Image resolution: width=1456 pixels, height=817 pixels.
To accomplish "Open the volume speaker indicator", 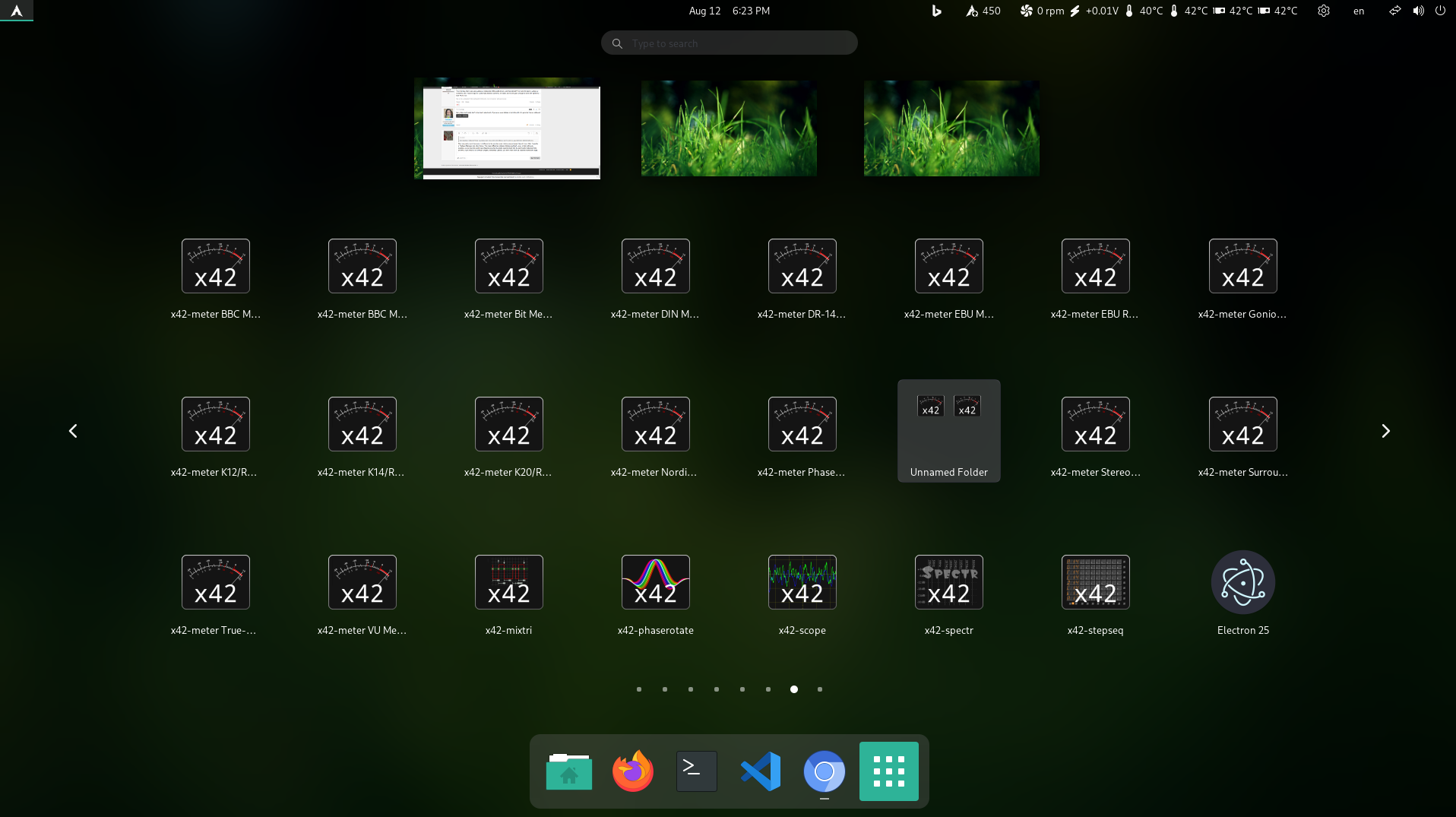I will click(x=1418, y=11).
